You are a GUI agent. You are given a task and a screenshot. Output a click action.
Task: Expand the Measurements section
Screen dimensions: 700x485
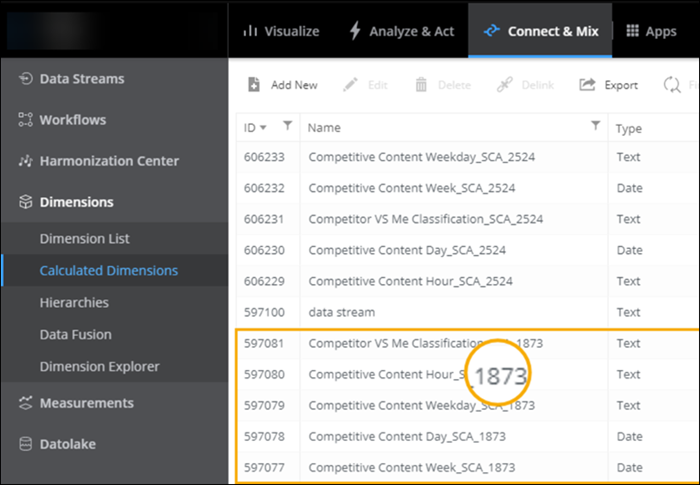[x=87, y=403]
